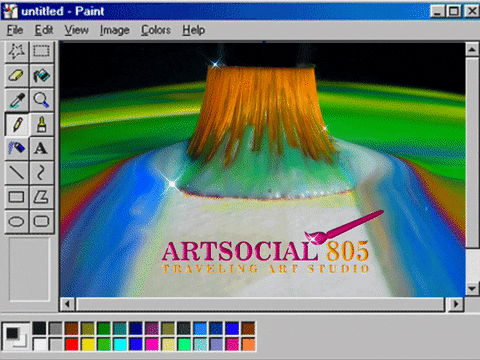Switch to the Brush tool
This screenshot has height=360, width=480.
[x=41, y=124]
